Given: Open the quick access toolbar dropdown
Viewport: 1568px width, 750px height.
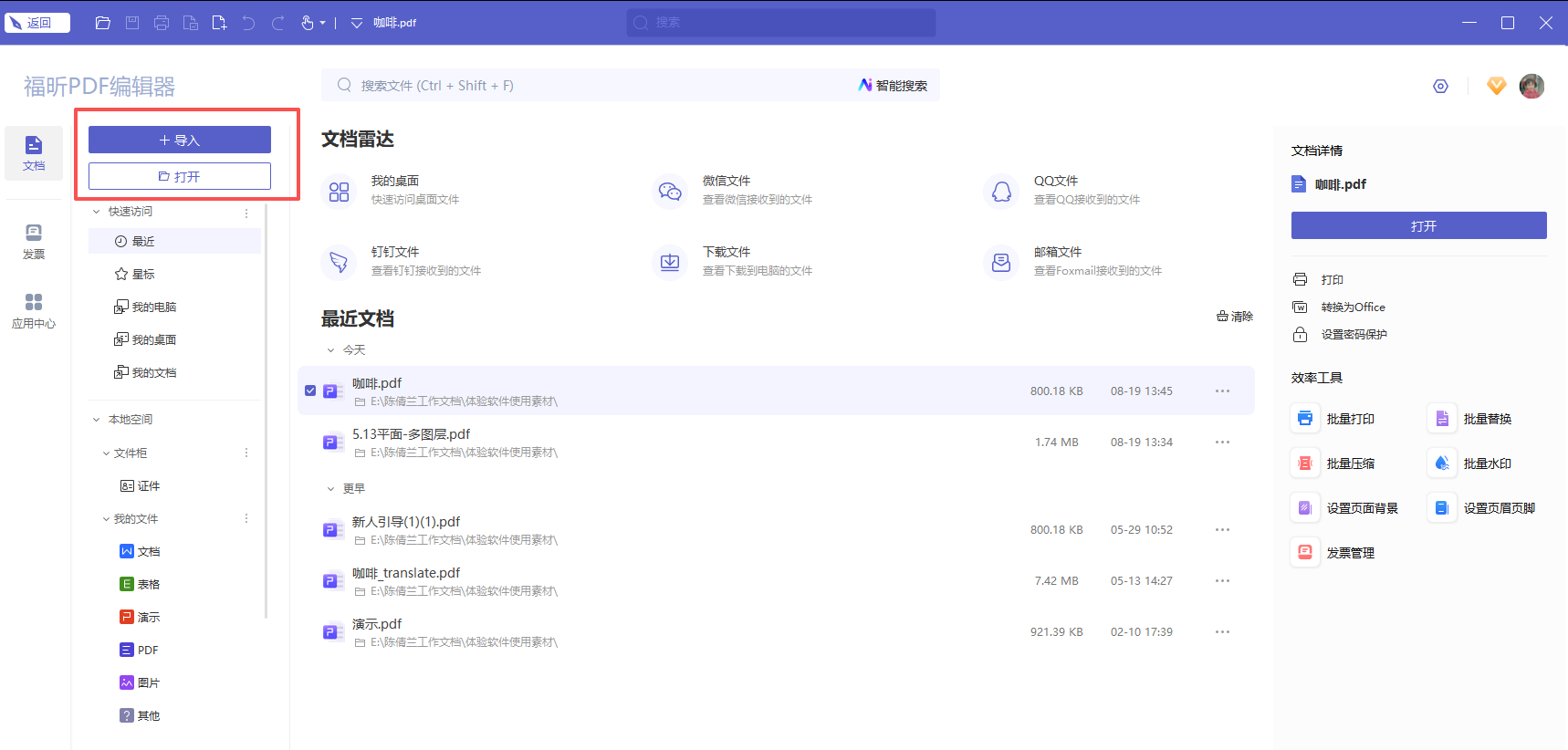Looking at the screenshot, I should 357,23.
